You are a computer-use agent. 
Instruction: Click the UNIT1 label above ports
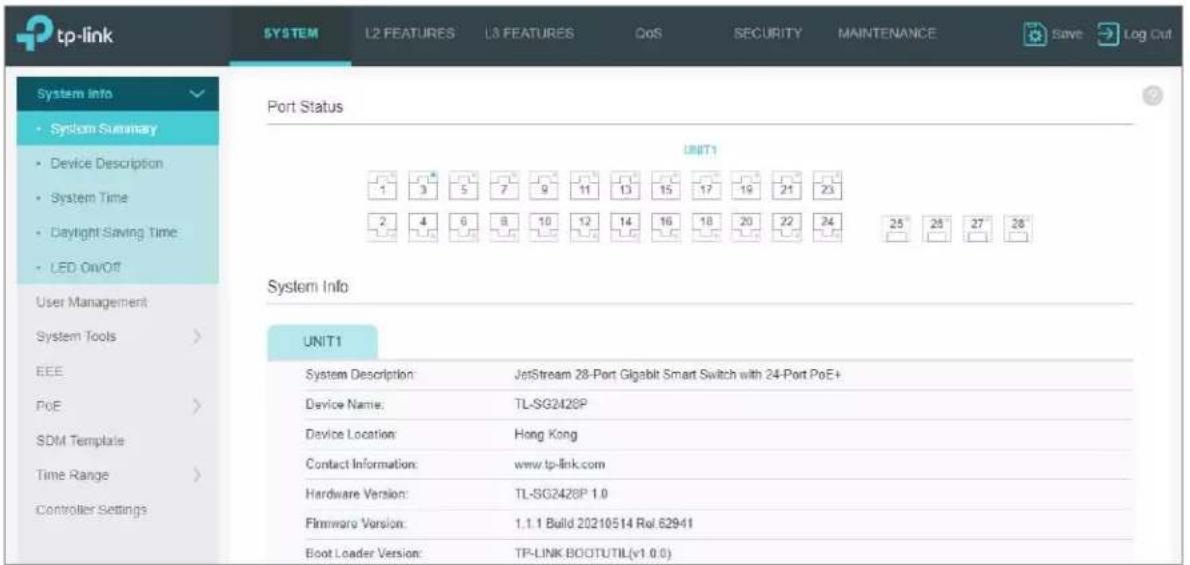click(700, 151)
